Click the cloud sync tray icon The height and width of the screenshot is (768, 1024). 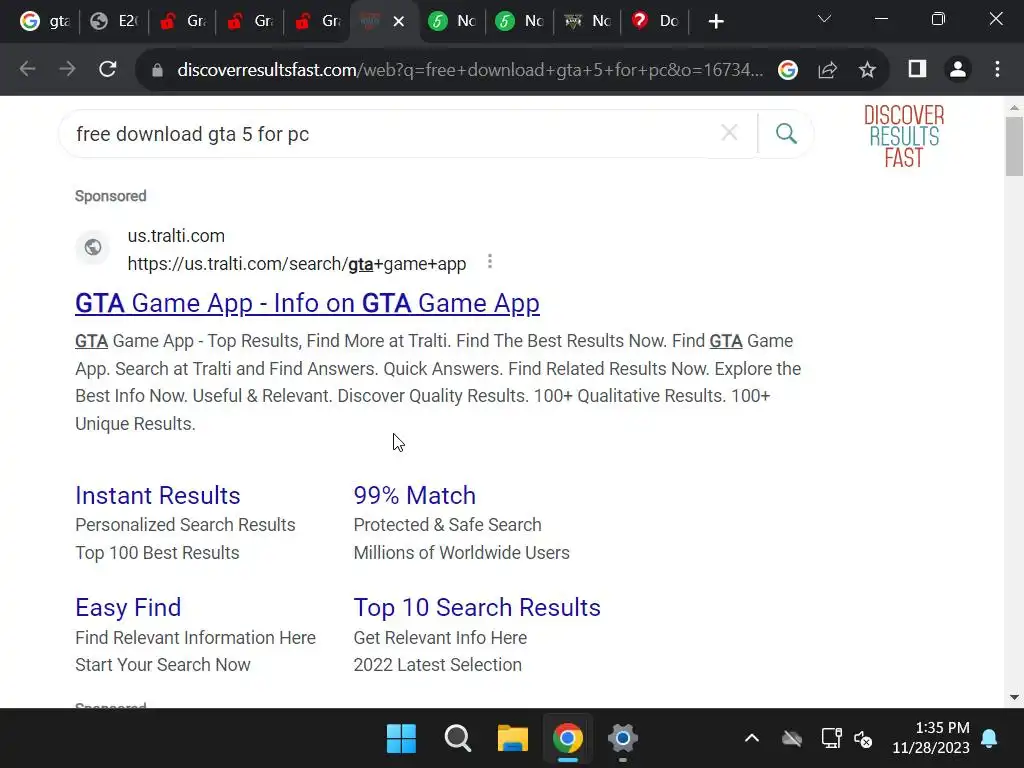click(x=792, y=739)
